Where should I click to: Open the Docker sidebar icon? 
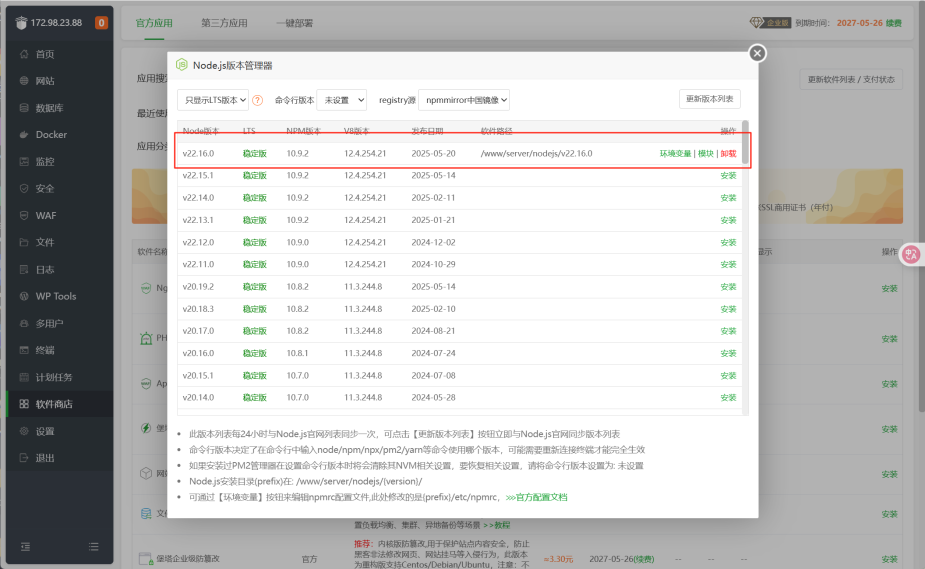24,134
